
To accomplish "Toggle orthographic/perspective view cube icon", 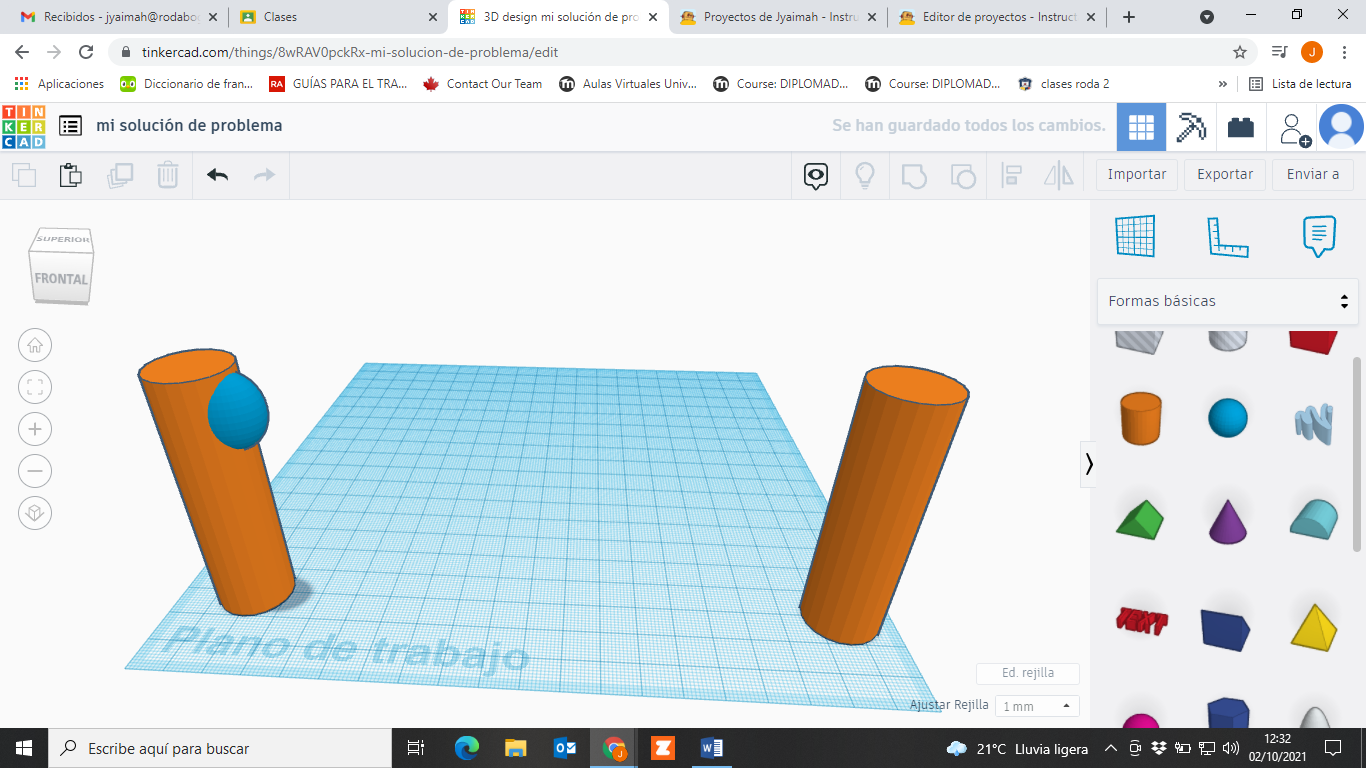I will click(35, 513).
